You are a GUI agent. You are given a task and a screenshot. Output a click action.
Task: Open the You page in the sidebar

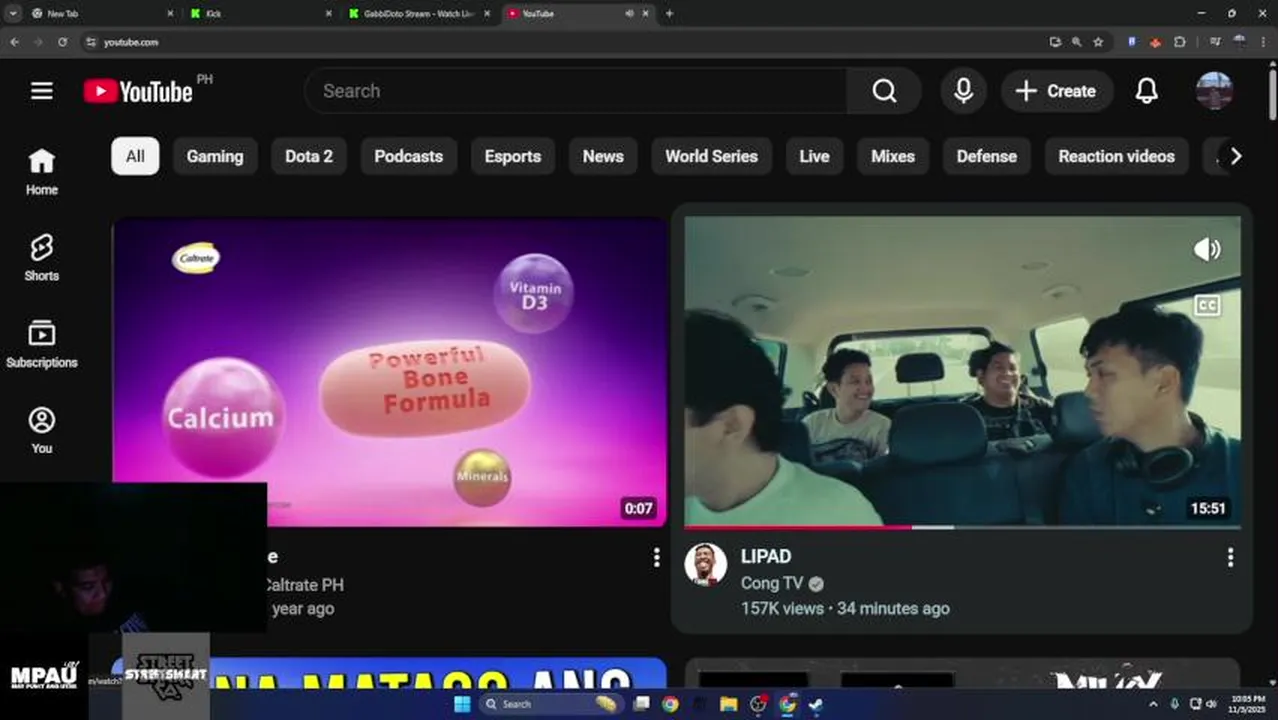coord(41,431)
